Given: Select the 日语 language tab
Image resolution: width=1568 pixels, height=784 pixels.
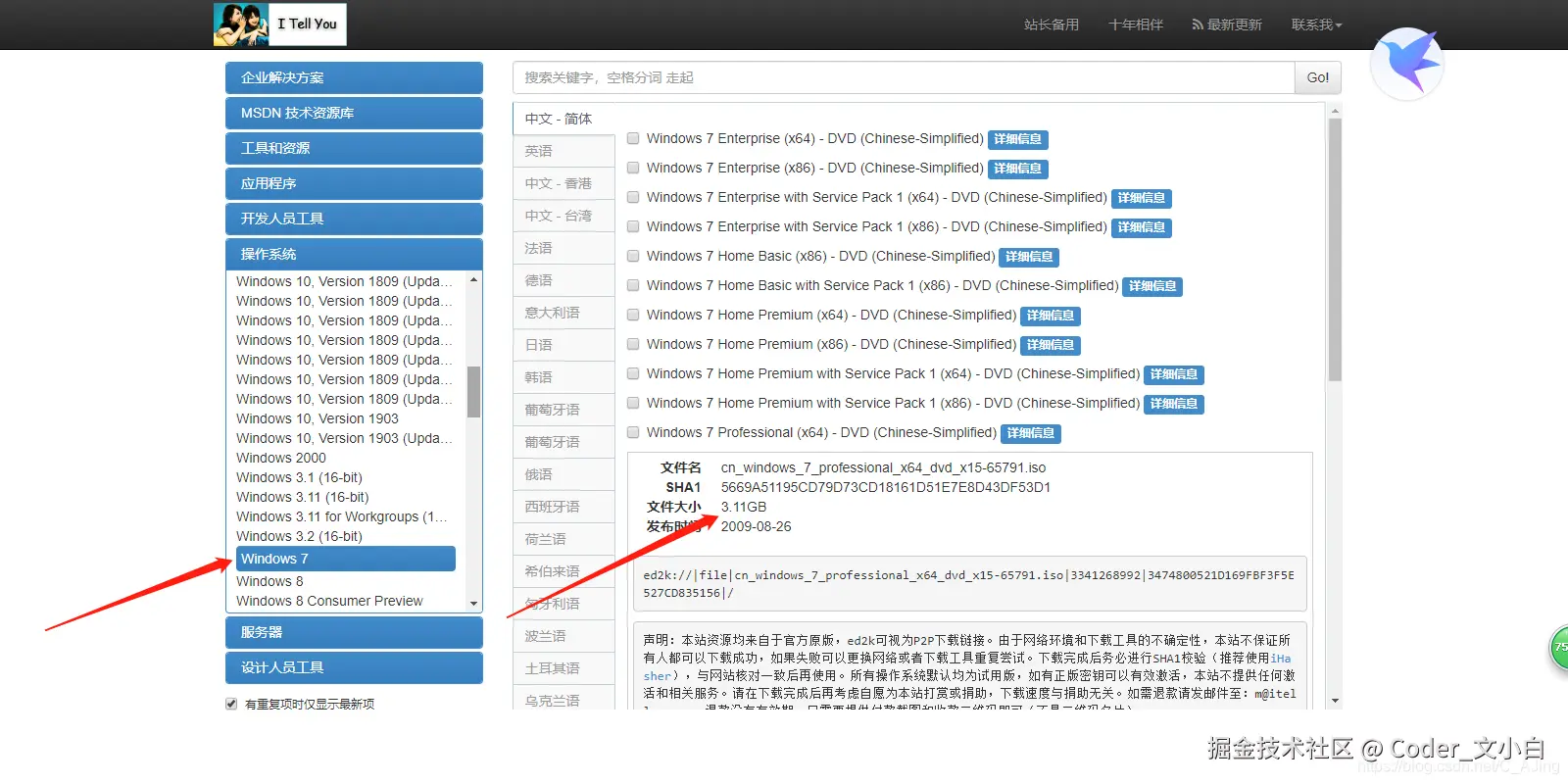Looking at the screenshot, I should pos(563,345).
